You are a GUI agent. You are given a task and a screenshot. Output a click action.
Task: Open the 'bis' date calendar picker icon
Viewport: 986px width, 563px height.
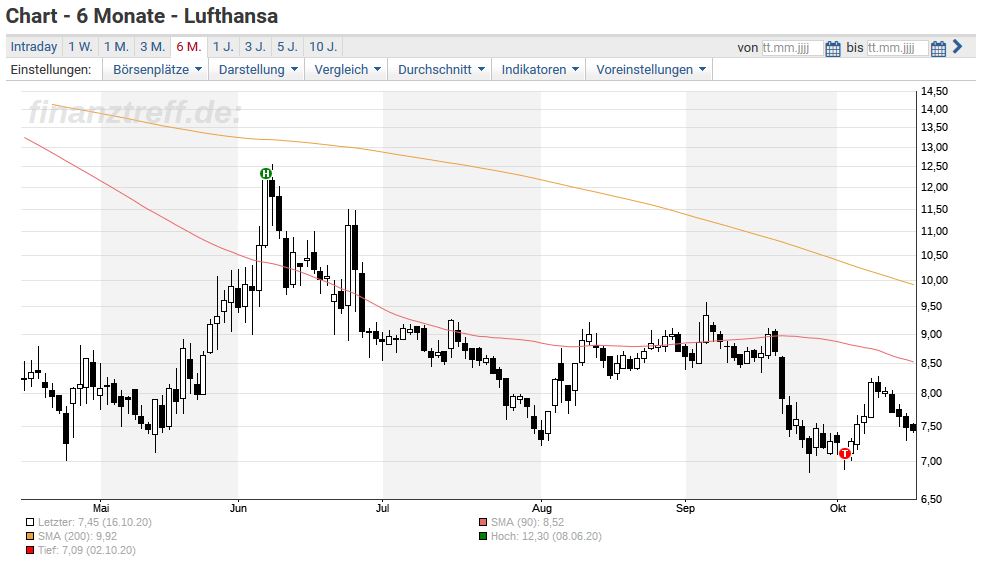pyautogui.click(x=938, y=48)
